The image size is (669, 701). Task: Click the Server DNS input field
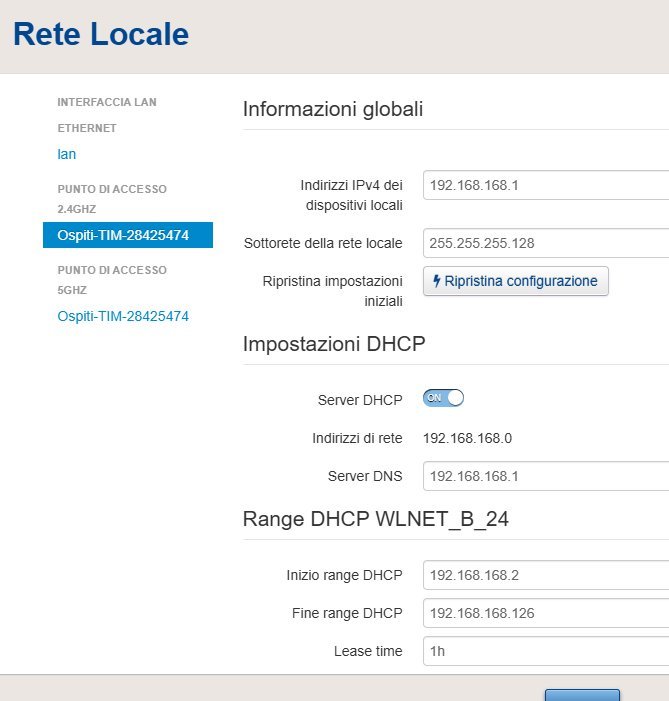pyautogui.click(x=545, y=476)
